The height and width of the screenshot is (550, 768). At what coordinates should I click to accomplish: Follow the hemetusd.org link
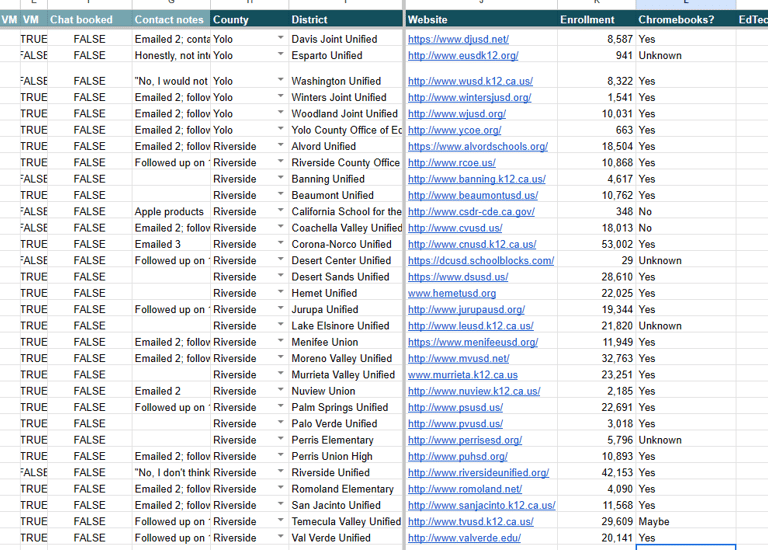point(452,293)
